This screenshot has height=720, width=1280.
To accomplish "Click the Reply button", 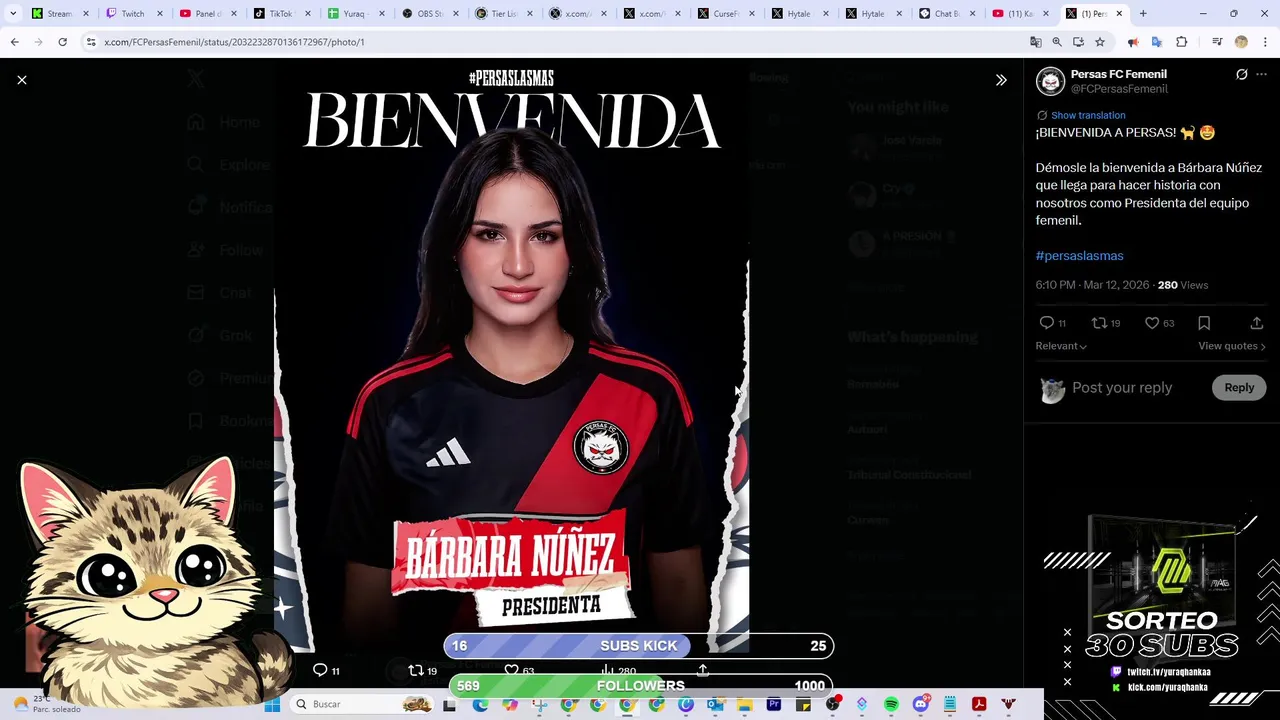I will coord(1239,388).
